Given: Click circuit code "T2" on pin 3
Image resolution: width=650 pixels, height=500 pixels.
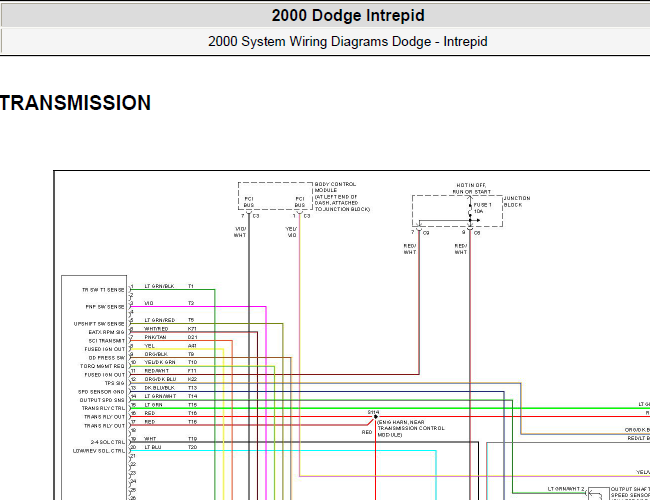Looking at the screenshot, I should (x=191, y=303).
